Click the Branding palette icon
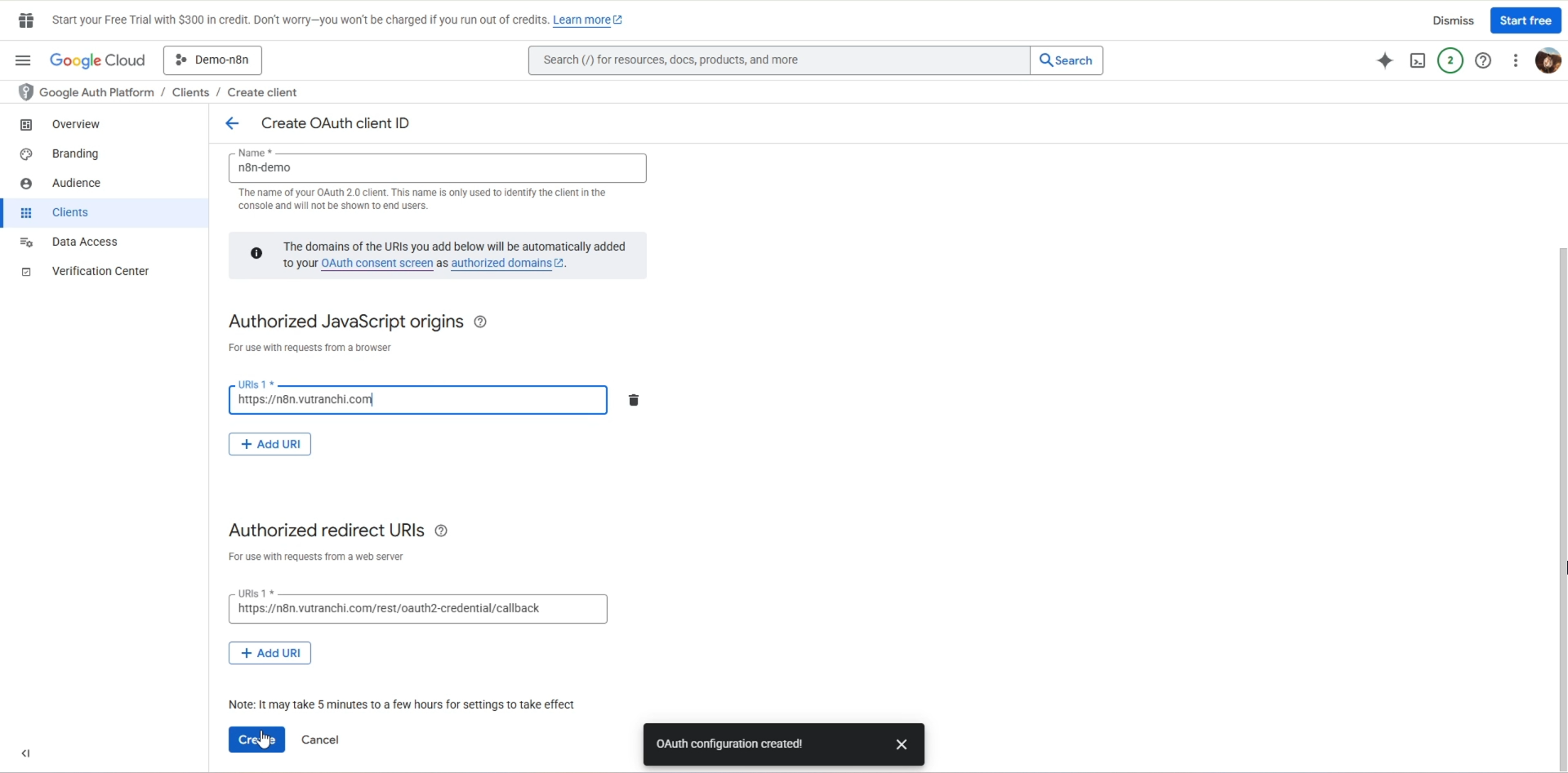 point(26,154)
